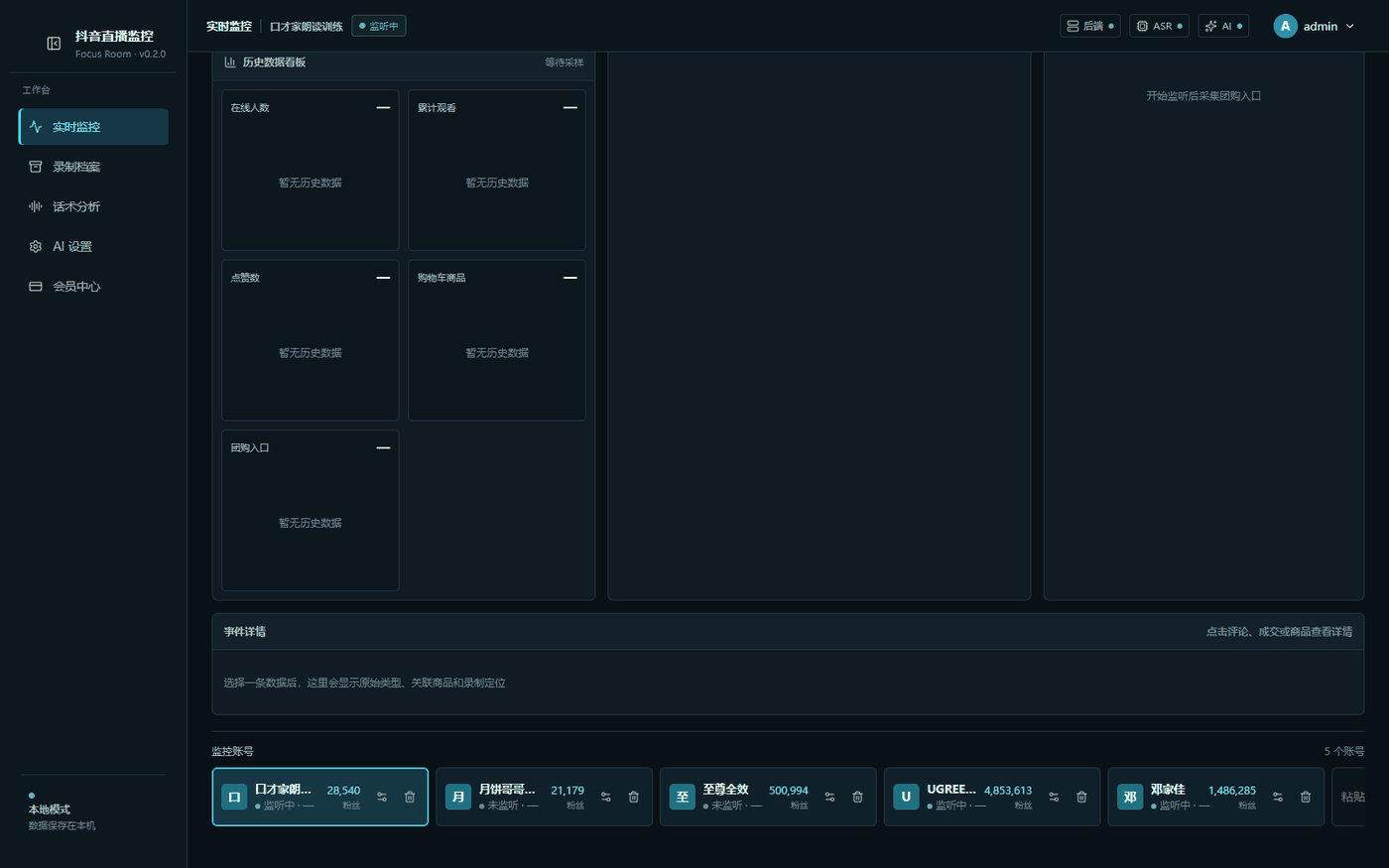The image size is (1389, 868).
Task: Click the 事件详情 panel heading
Action: pyautogui.click(x=245, y=632)
